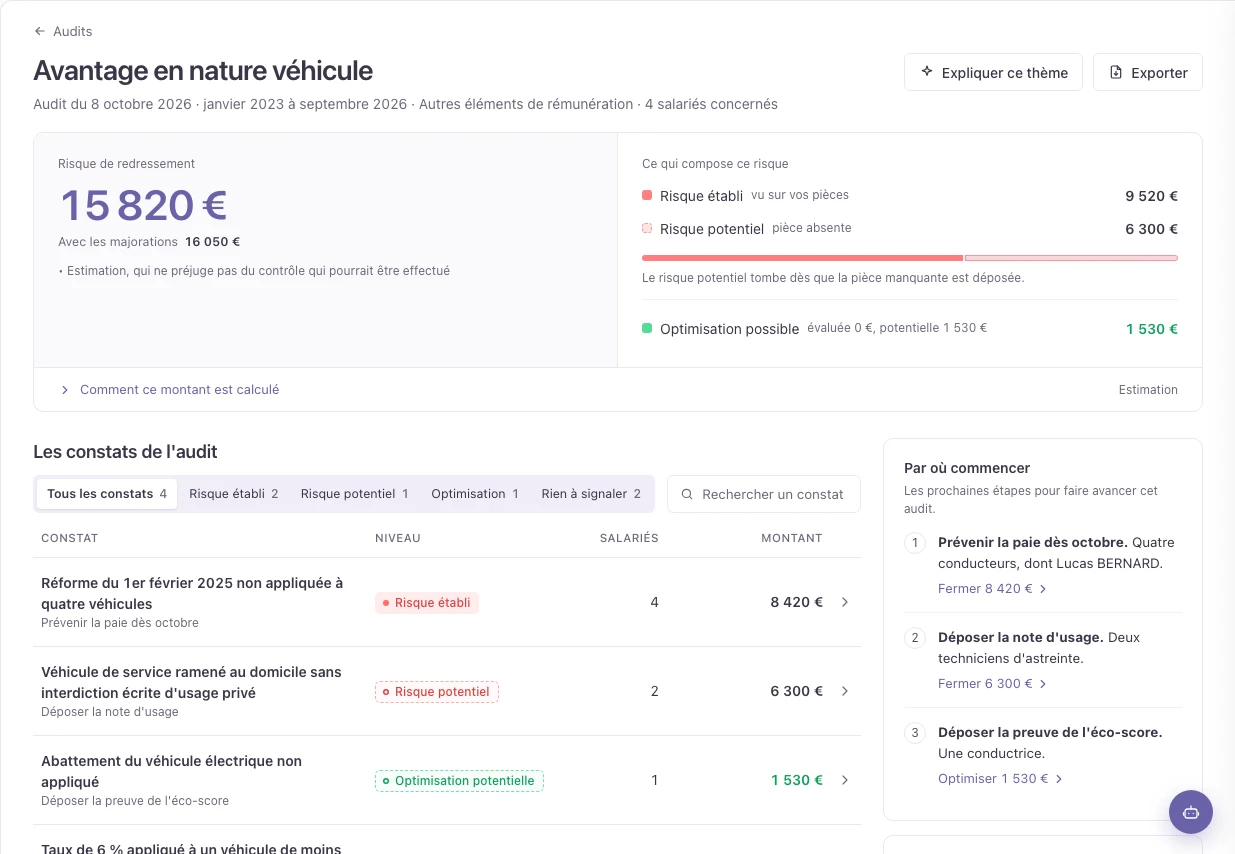This screenshot has height=854, width=1235.
Task: Click the green Optimisation possible swatch
Action: pos(647,328)
